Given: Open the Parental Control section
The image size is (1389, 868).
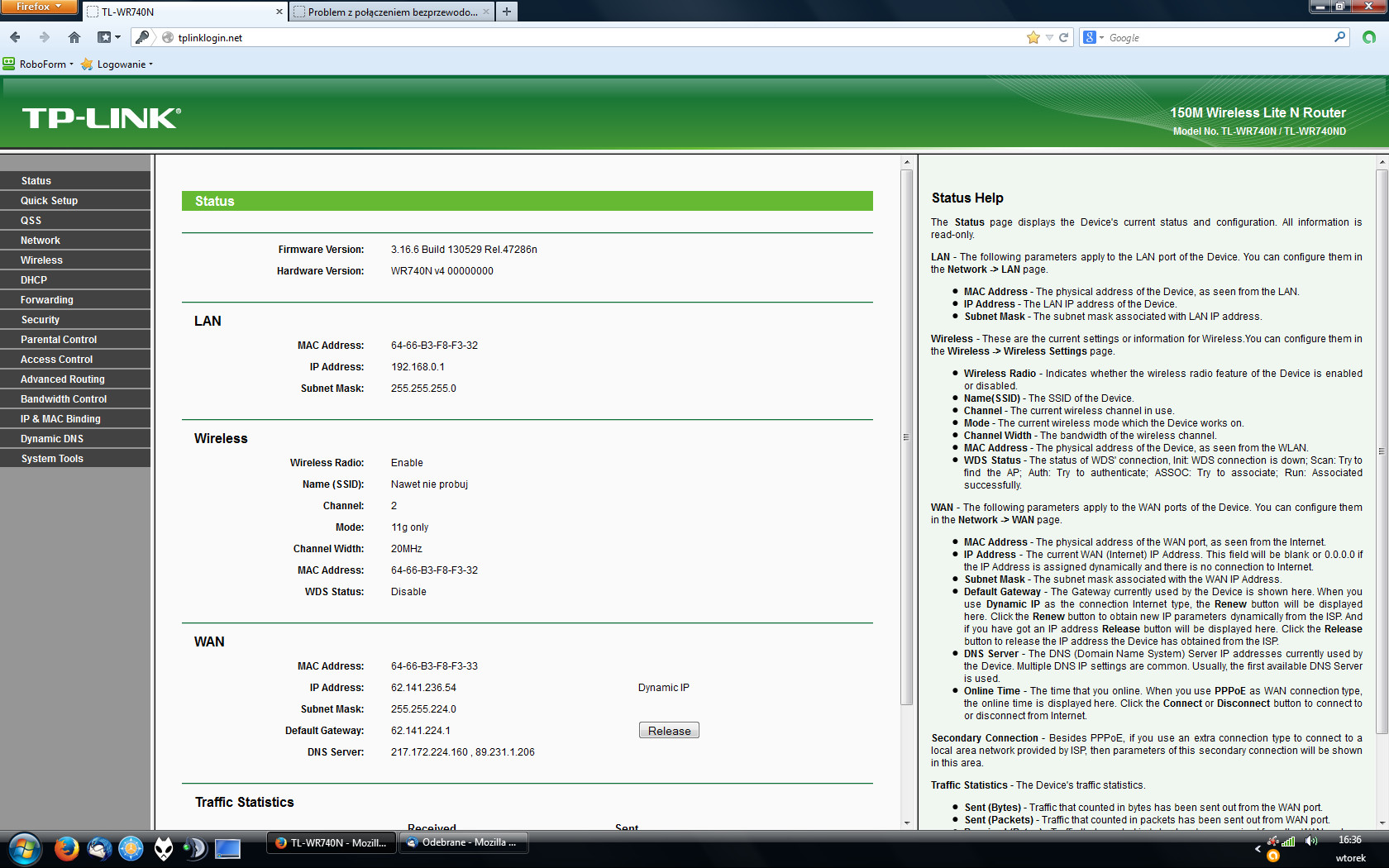Looking at the screenshot, I should (59, 340).
